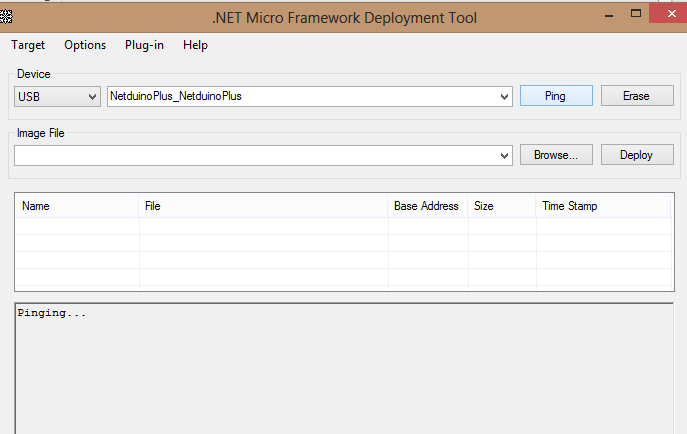687x434 pixels.
Task: Focus the empty Image File text field
Action: [x=255, y=156]
